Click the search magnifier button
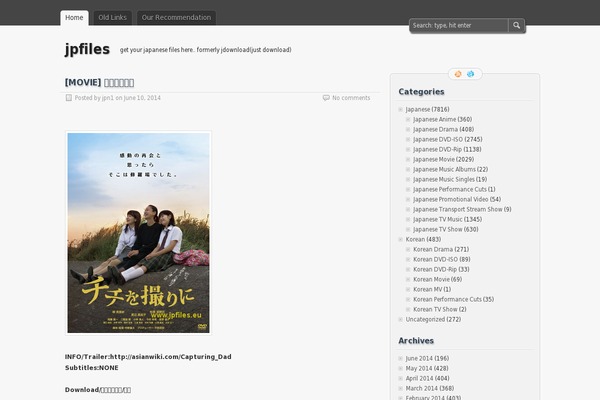The height and width of the screenshot is (400, 600). click(x=517, y=25)
